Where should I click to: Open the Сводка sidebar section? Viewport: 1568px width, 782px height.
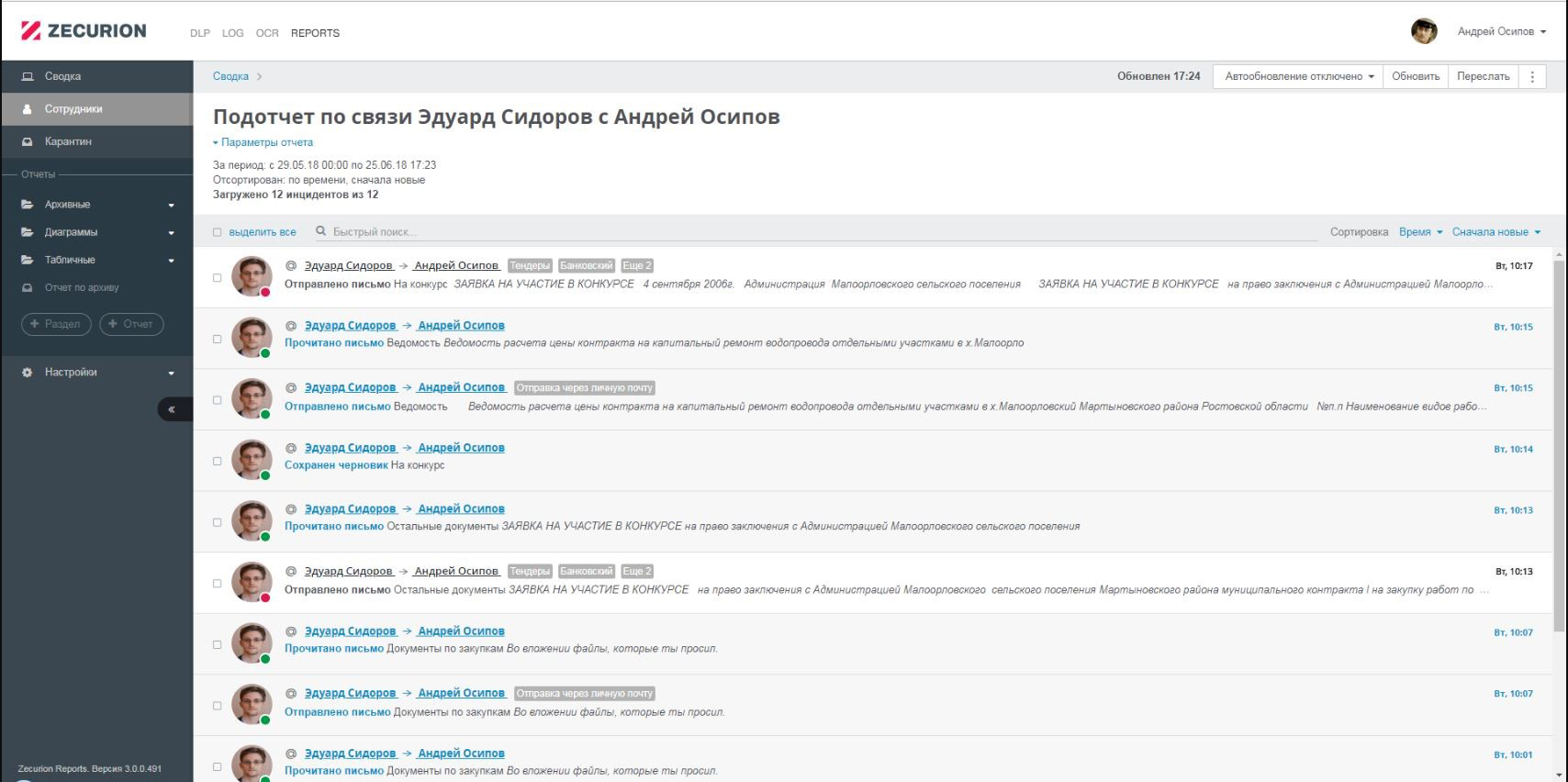click(96, 76)
